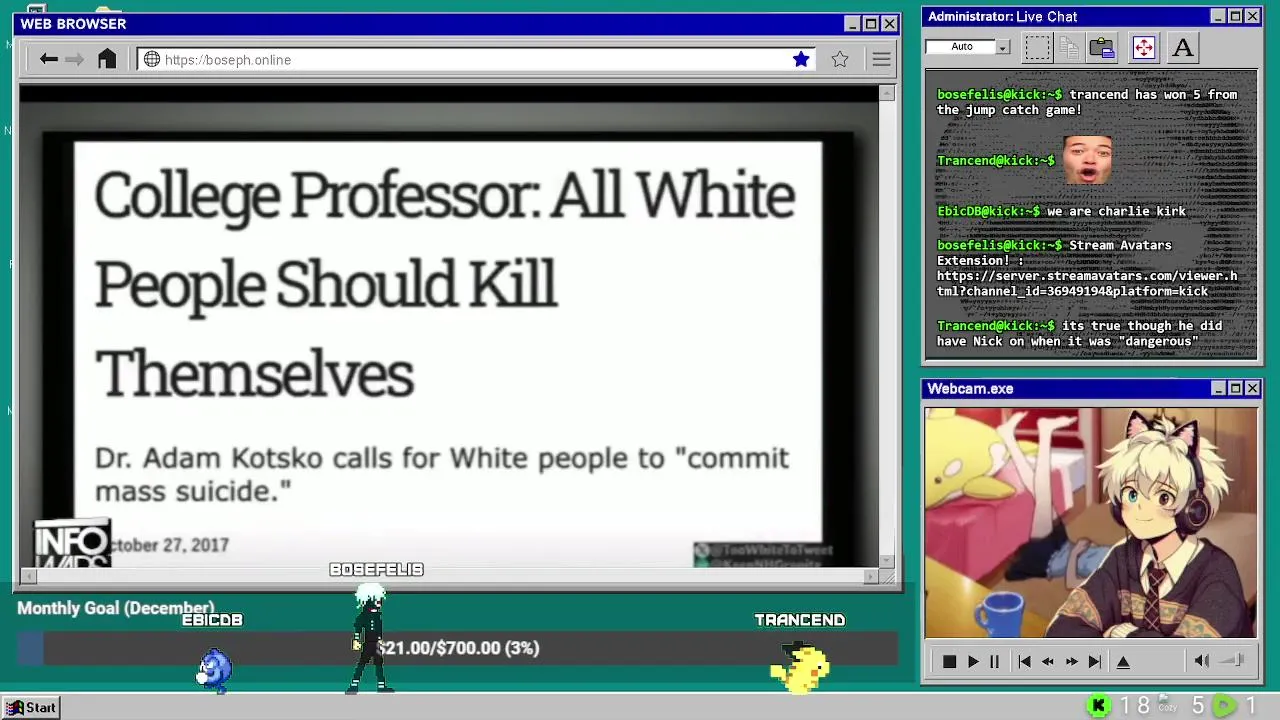Screen dimensions: 1280x720
Task: Click the green Kick icon in tray
Action: pos(1098,706)
